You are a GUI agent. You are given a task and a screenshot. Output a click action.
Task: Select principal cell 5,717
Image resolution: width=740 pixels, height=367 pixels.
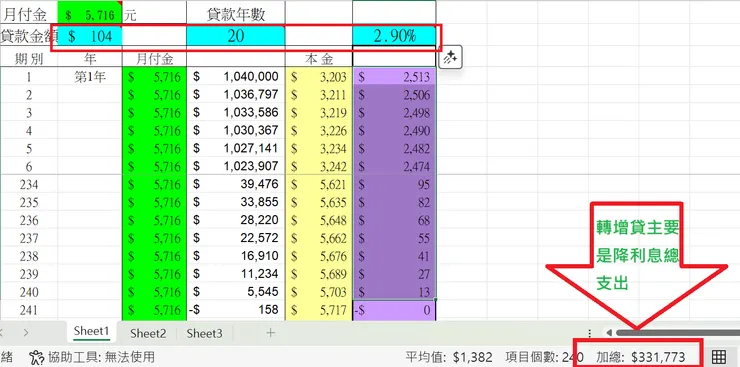[x=319, y=310]
